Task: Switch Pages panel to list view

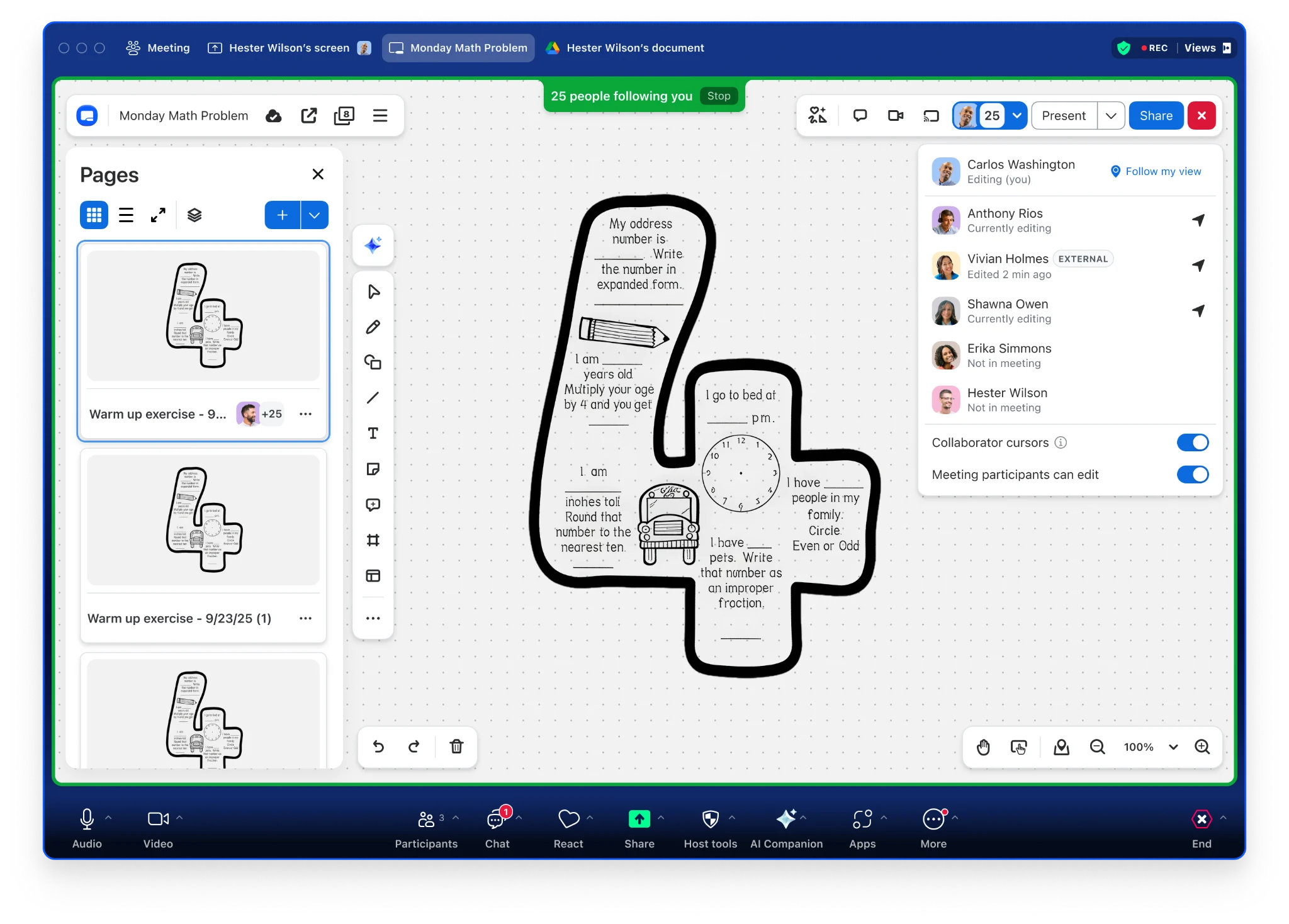Action: point(126,215)
